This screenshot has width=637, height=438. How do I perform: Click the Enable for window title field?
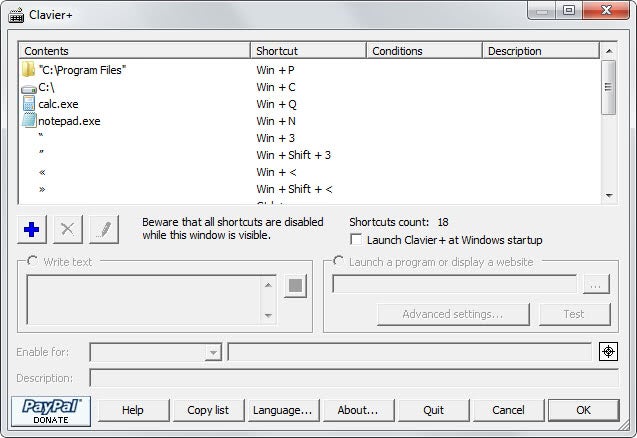point(410,352)
